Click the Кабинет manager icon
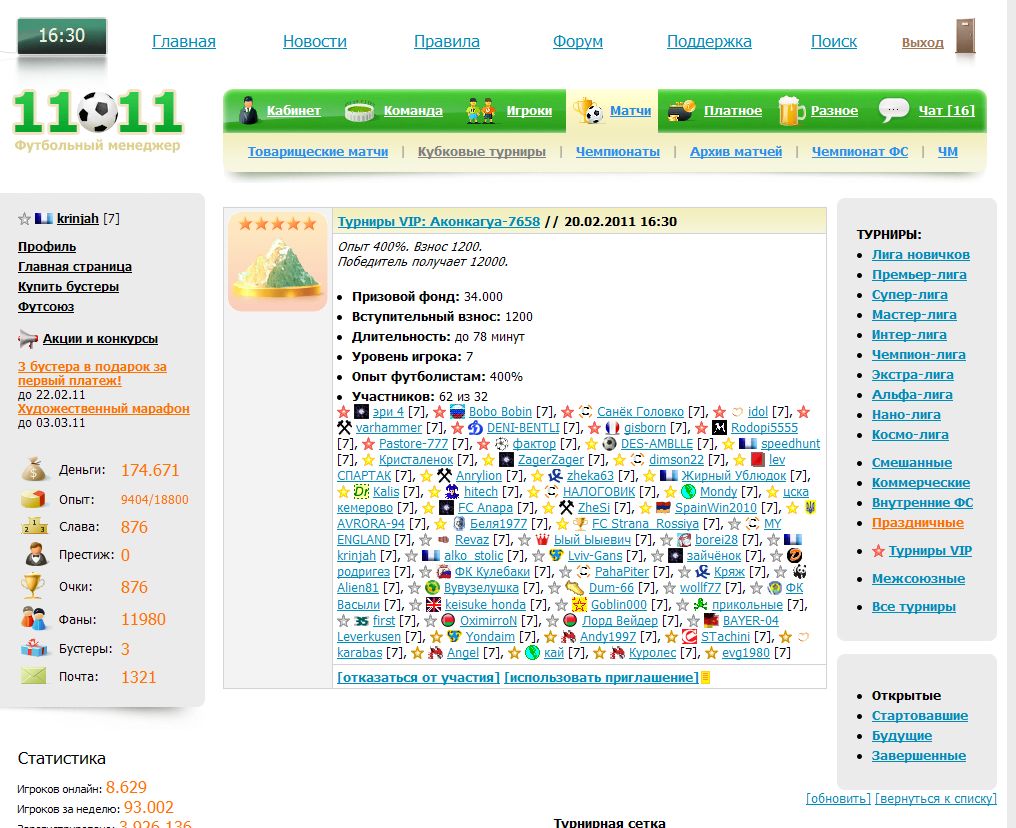Screen dimensions: 1016x828 [248, 110]
